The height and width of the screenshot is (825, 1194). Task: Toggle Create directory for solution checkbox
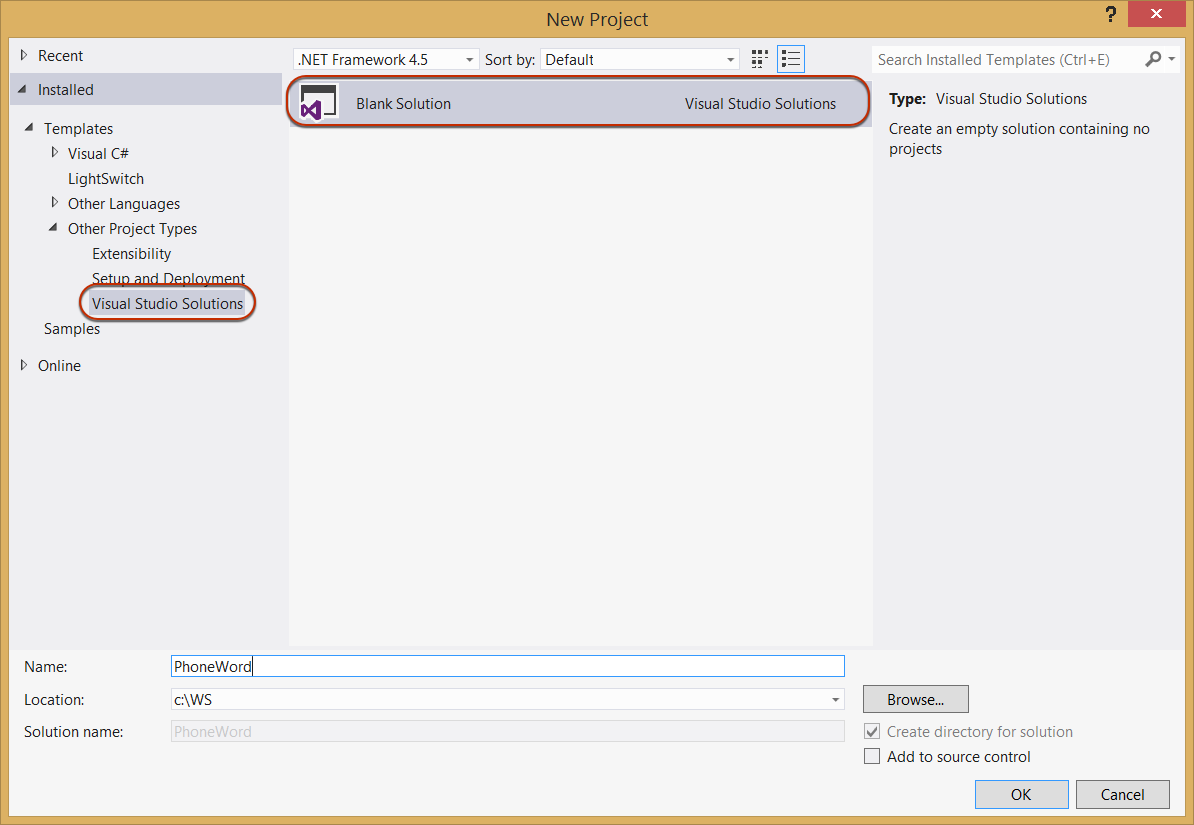(872, 732)
